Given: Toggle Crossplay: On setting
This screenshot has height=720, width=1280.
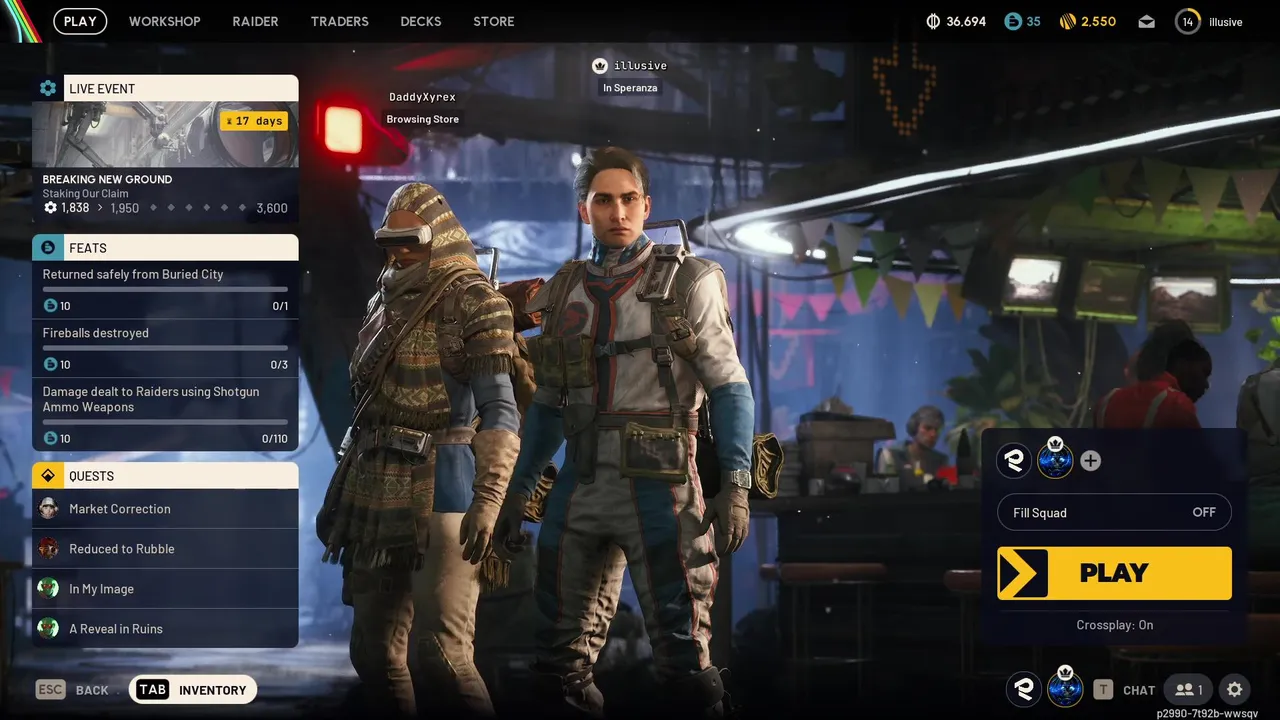Looking at the screenshot, I should click(1114, 625).
